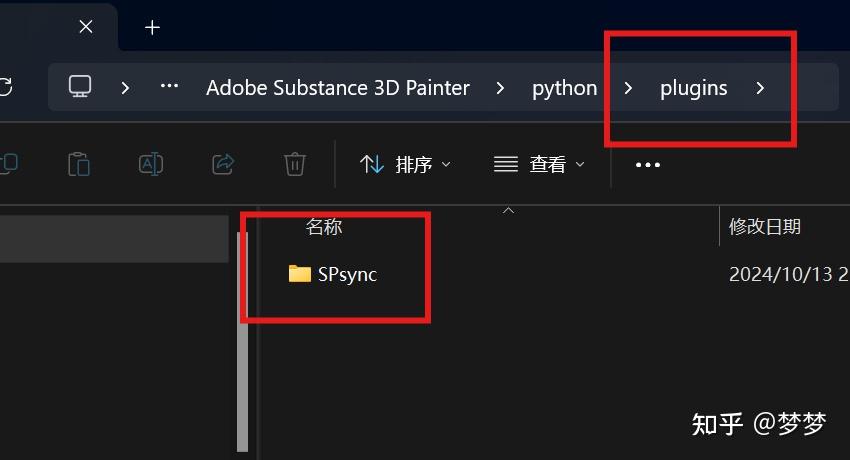The image size is (850, 460).
Task: Click the share icon
Action: click(223, 164)
